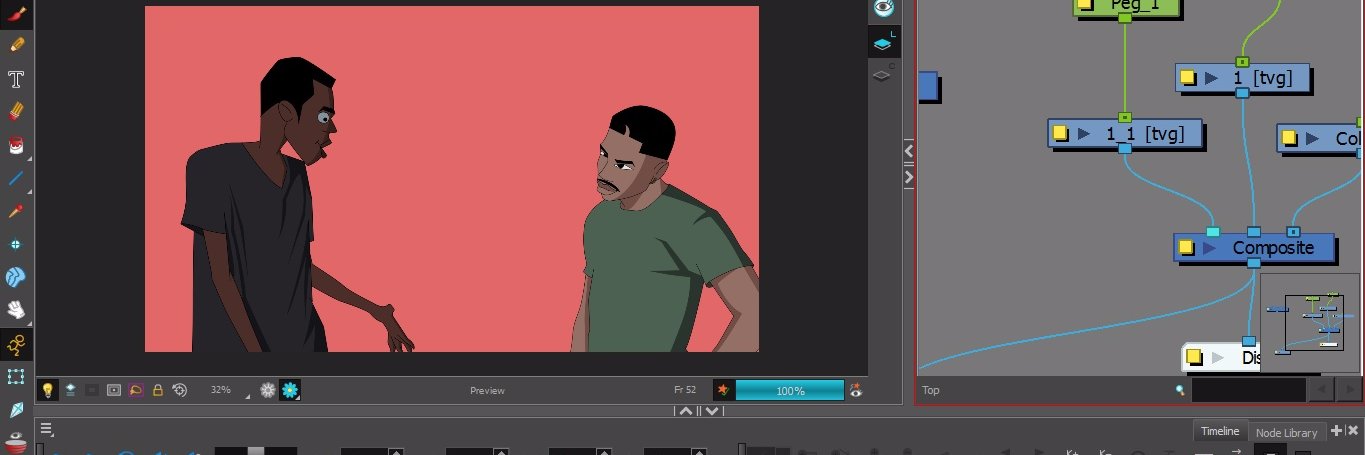The height and width of the screenshot is (455, 1365).
Task: Add a view with the plus button
Action: (1337, 430)
